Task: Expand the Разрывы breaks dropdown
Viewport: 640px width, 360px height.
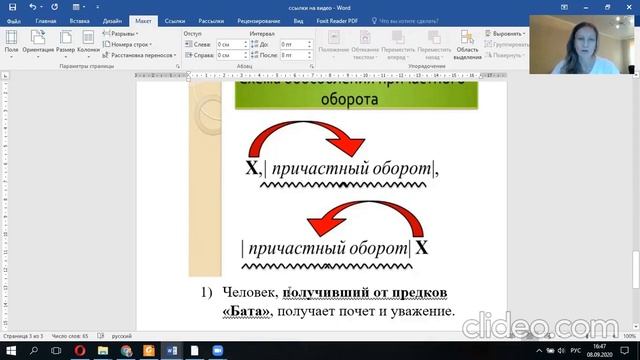Action: (x=120, y=33)
